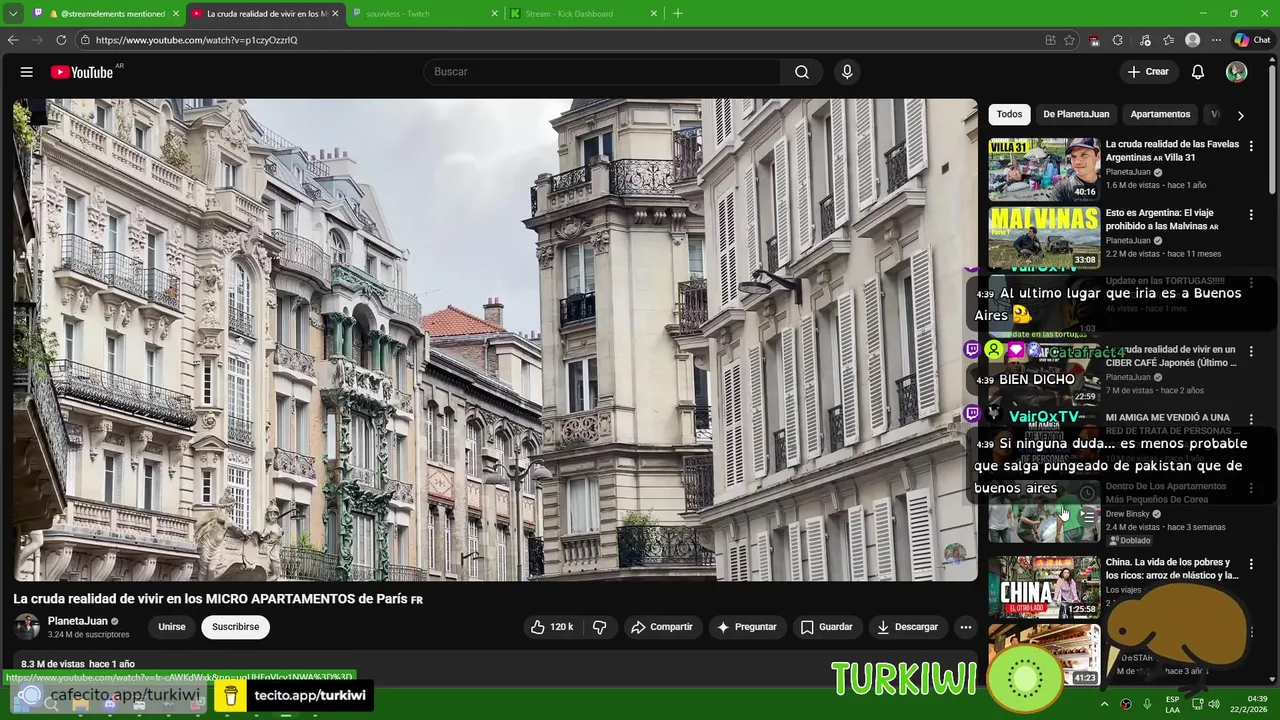Viewport: 1280px width, 720px height.
Task: Open the YouTube guide hamburger menu
Action: (27, 72)
